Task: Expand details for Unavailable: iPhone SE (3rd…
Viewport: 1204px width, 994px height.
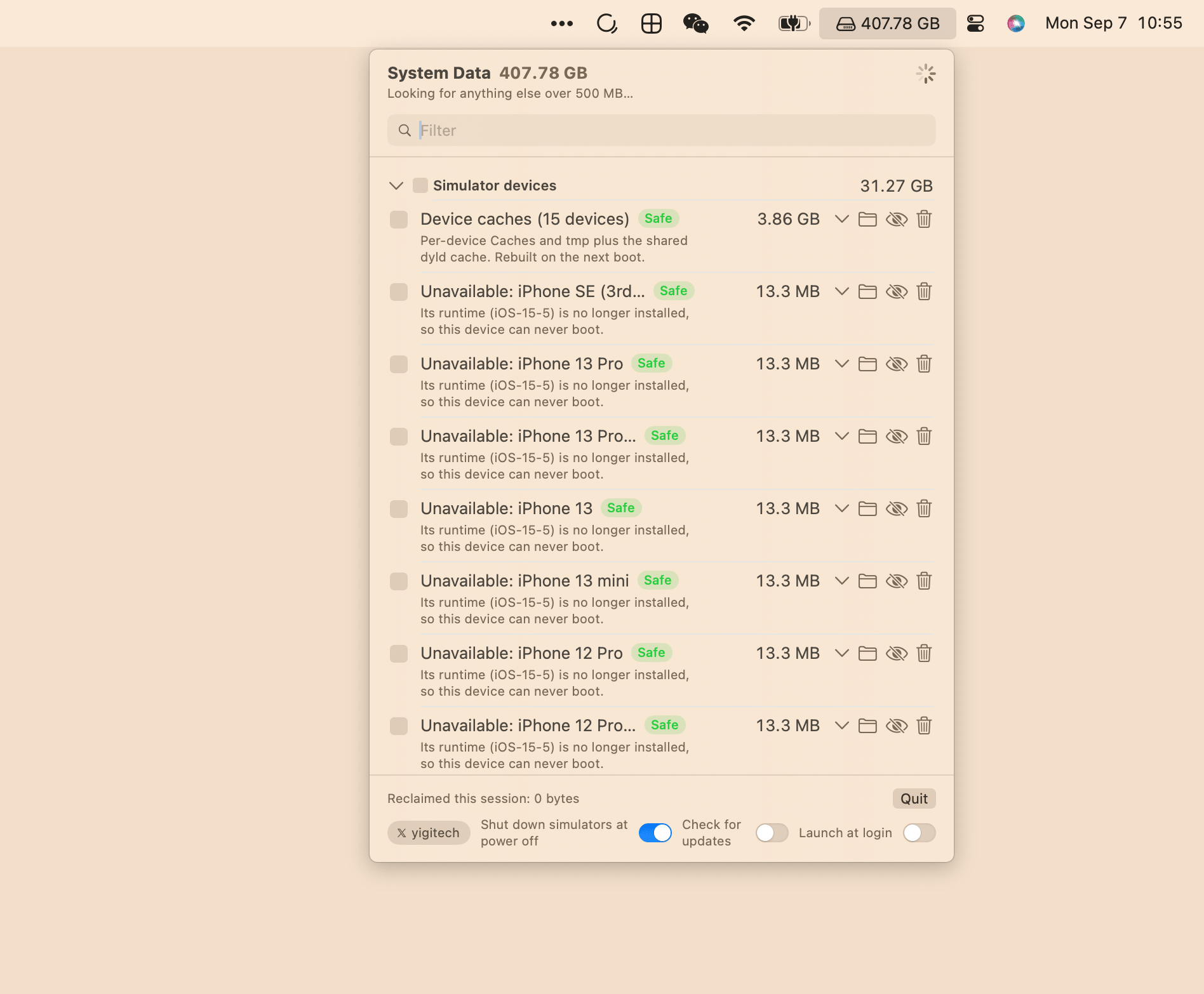Action: pos(842,292)
